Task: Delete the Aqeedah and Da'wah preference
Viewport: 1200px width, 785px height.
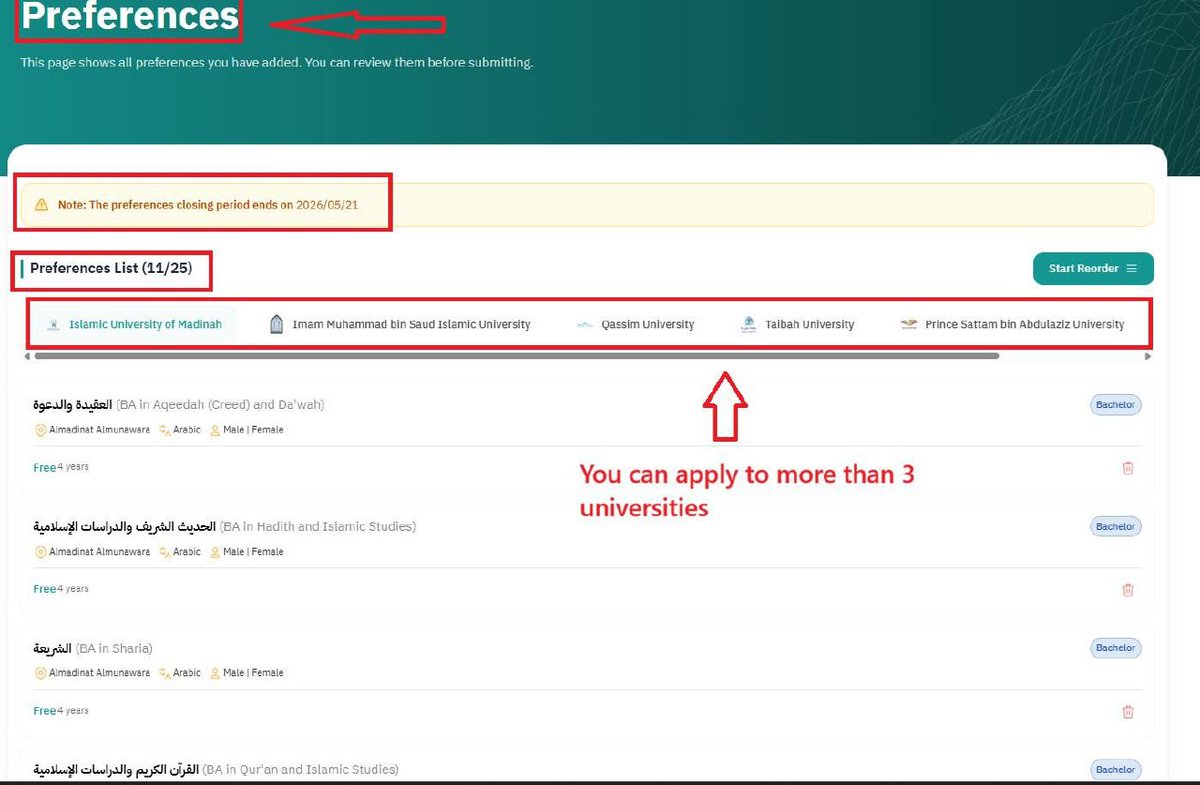Action: (1128, 467)
